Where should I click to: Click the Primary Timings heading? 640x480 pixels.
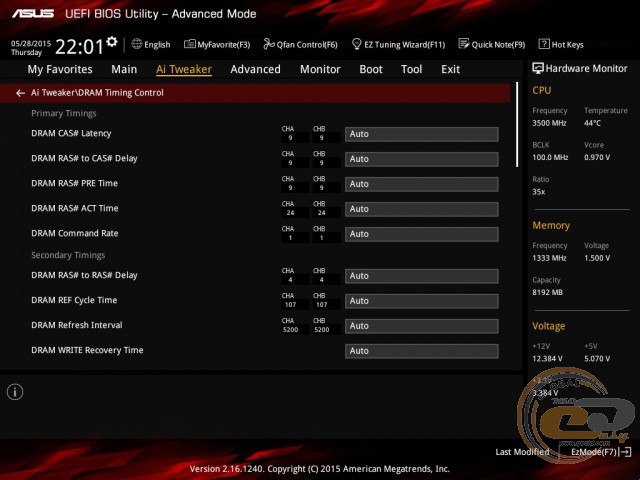[64, 113]
